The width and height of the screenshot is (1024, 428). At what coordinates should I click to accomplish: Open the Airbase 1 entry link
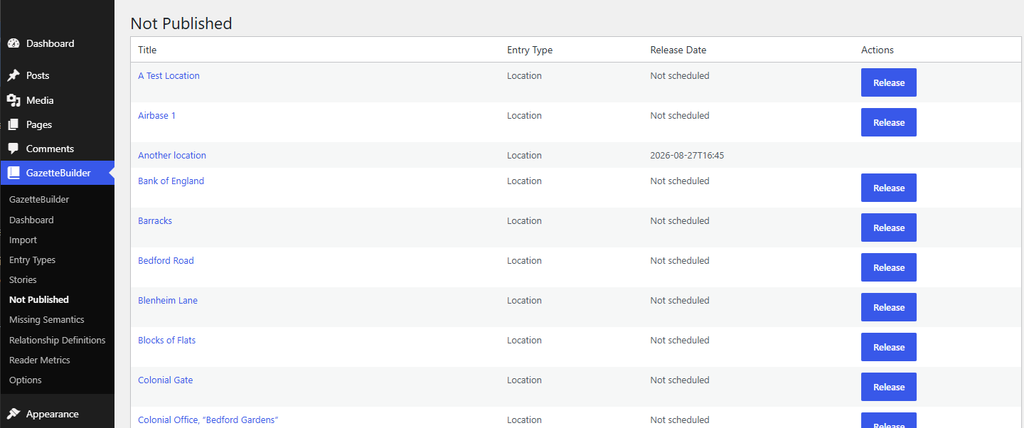click(x=157, y=116)
